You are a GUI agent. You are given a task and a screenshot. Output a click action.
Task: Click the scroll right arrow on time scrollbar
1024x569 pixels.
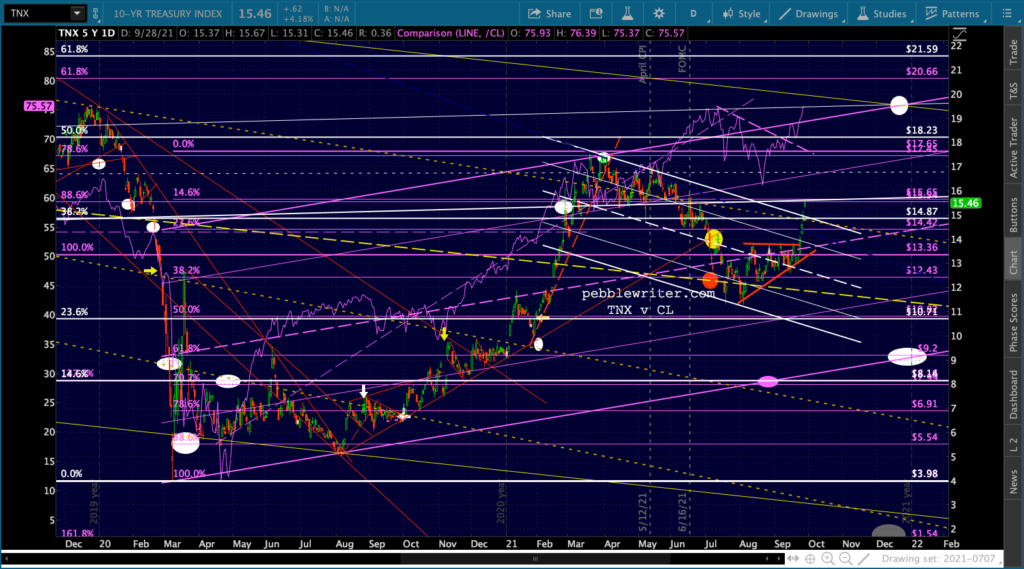coord(777,559)
